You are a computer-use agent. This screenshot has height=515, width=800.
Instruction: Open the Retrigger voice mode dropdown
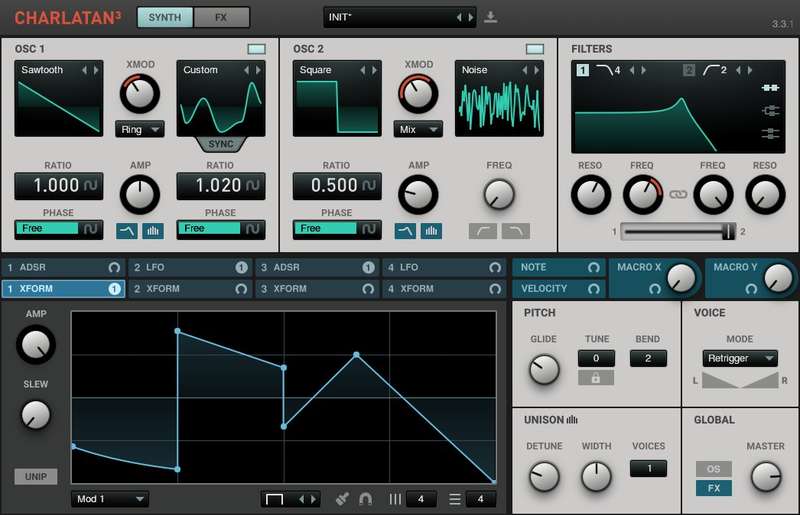740,358
